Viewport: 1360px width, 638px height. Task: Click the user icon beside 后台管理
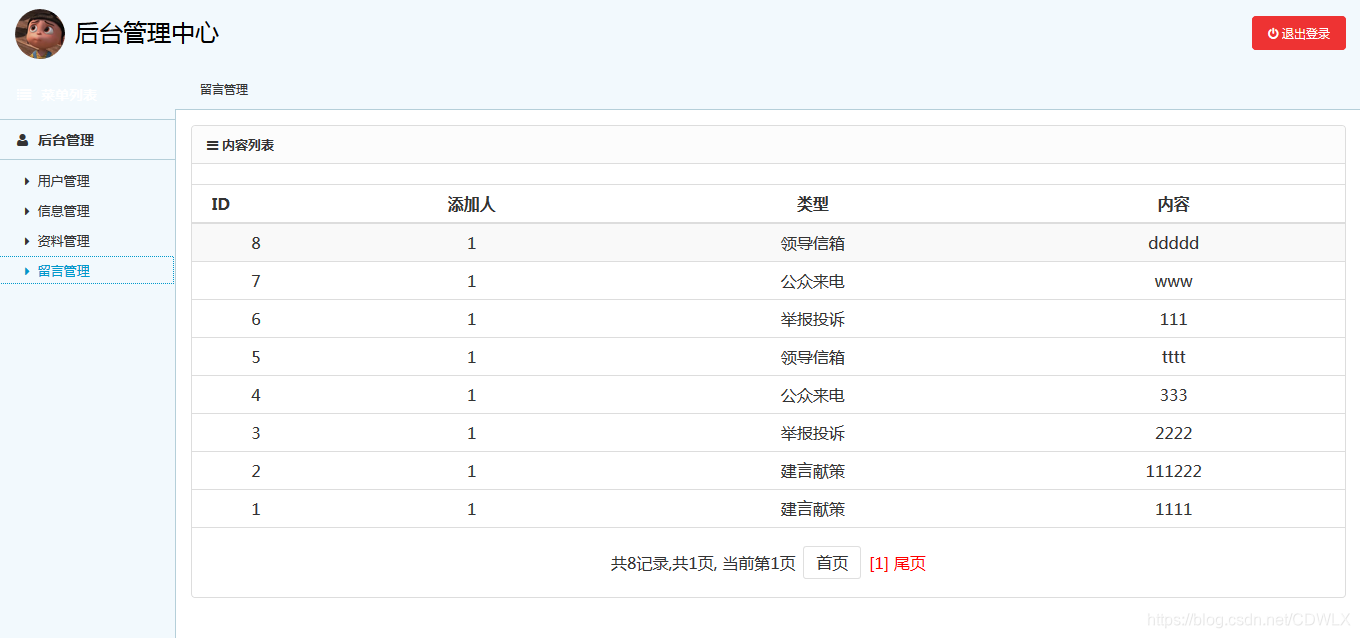(23, 140)
